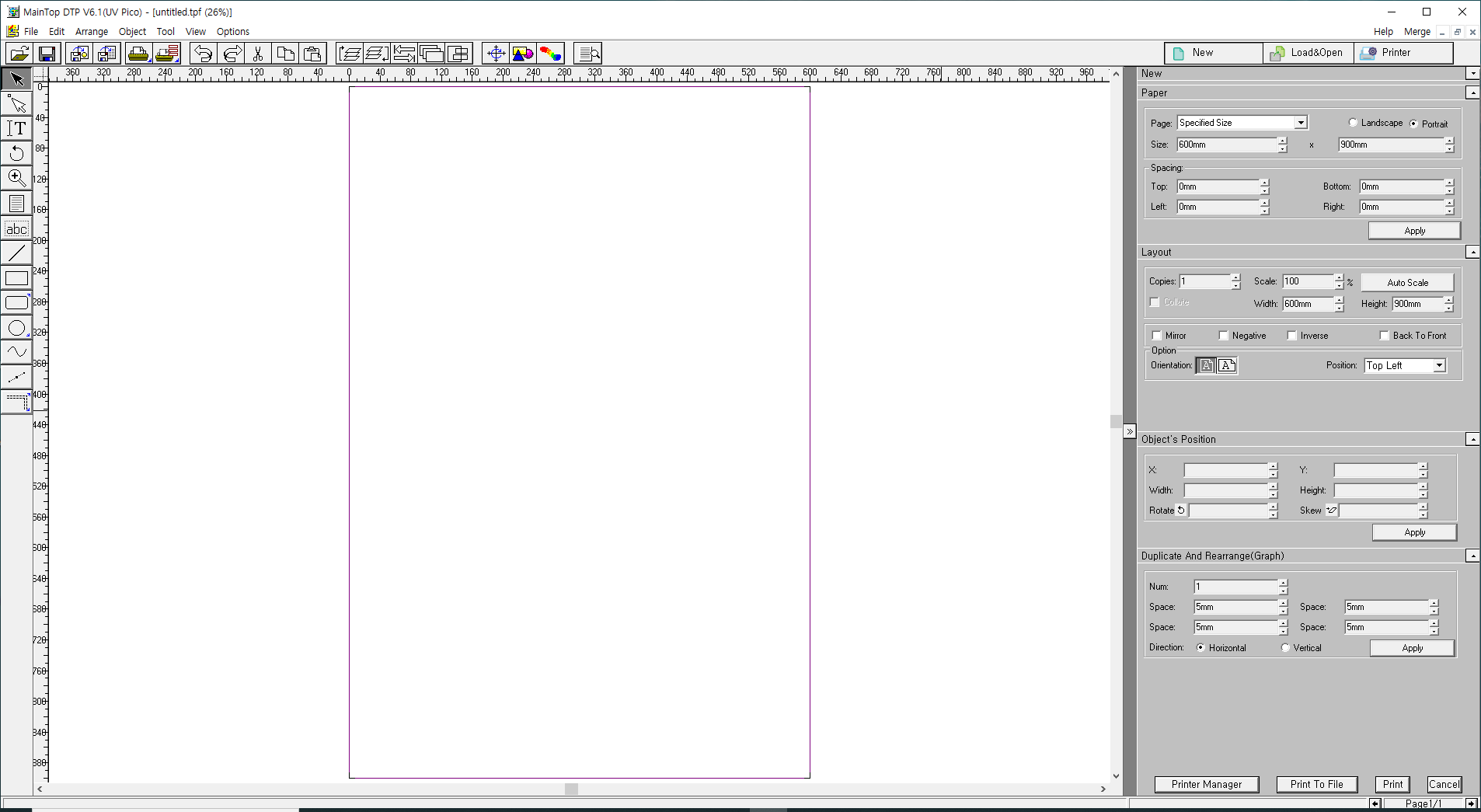Open the Edit menu
Image resolution: width=1481 pixels, height=812 pixels.
click(57, 32)
